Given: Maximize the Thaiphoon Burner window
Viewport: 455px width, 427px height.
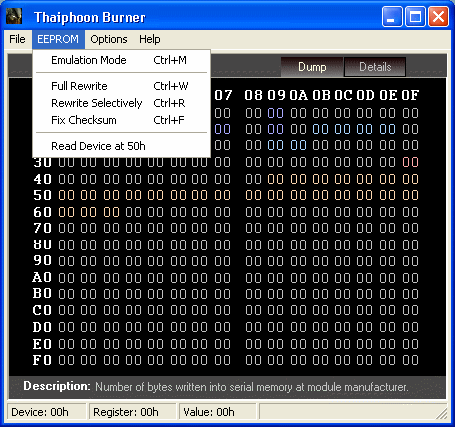Looking at the screenshot, I should point(415,16).
